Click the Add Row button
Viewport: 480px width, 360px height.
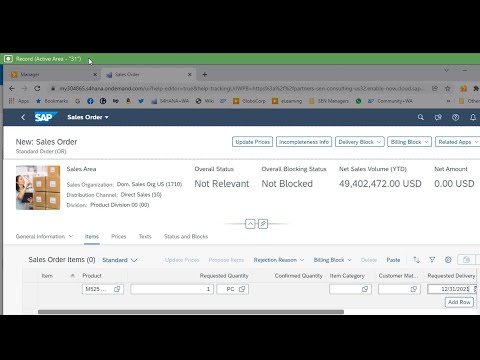click(459, 302)
